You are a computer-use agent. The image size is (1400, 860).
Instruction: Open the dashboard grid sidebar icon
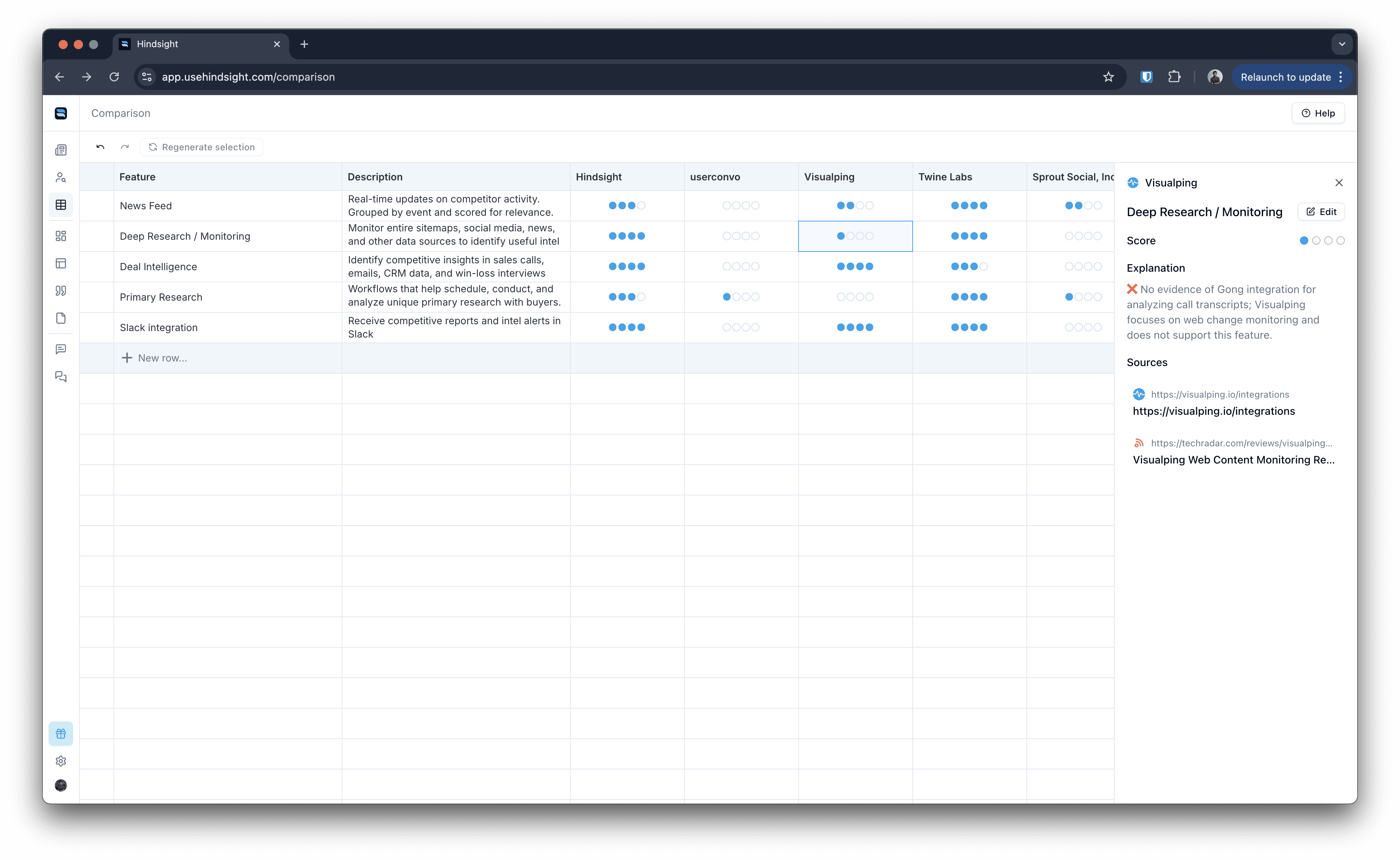[x=61, y=236]
